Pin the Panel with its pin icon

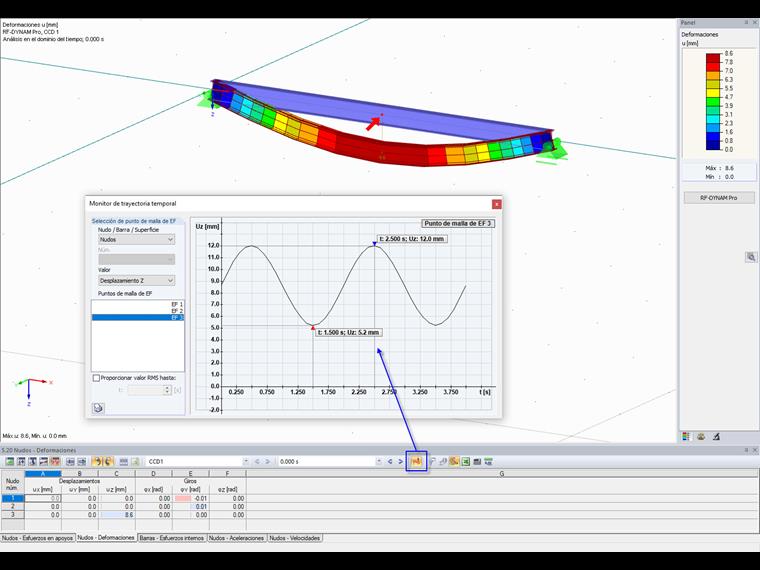click(x=746, y=22)
